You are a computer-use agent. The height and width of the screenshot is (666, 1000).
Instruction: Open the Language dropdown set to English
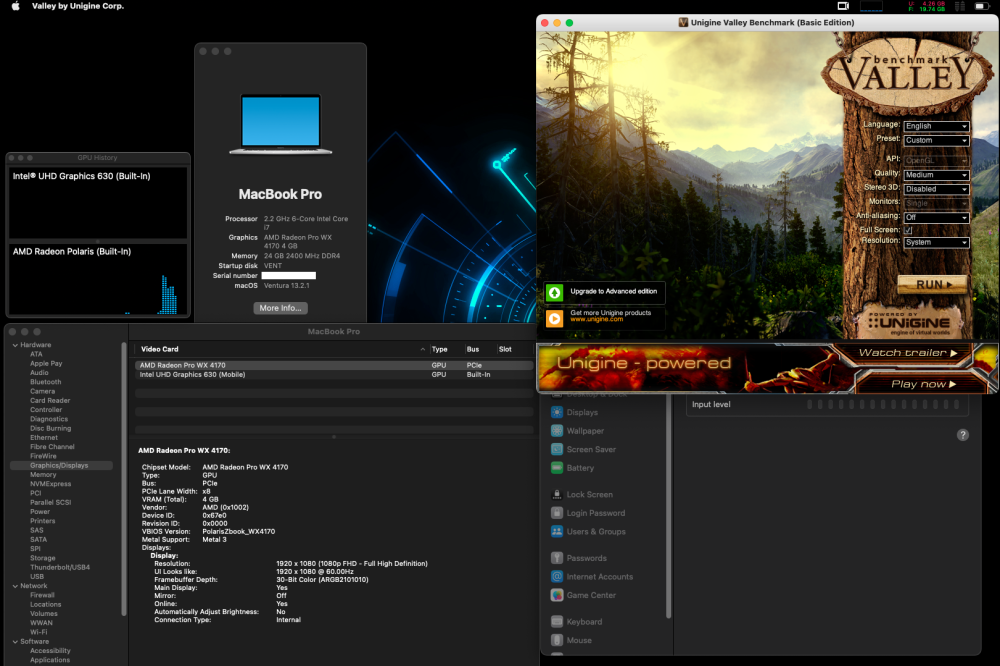pos(936,126)
